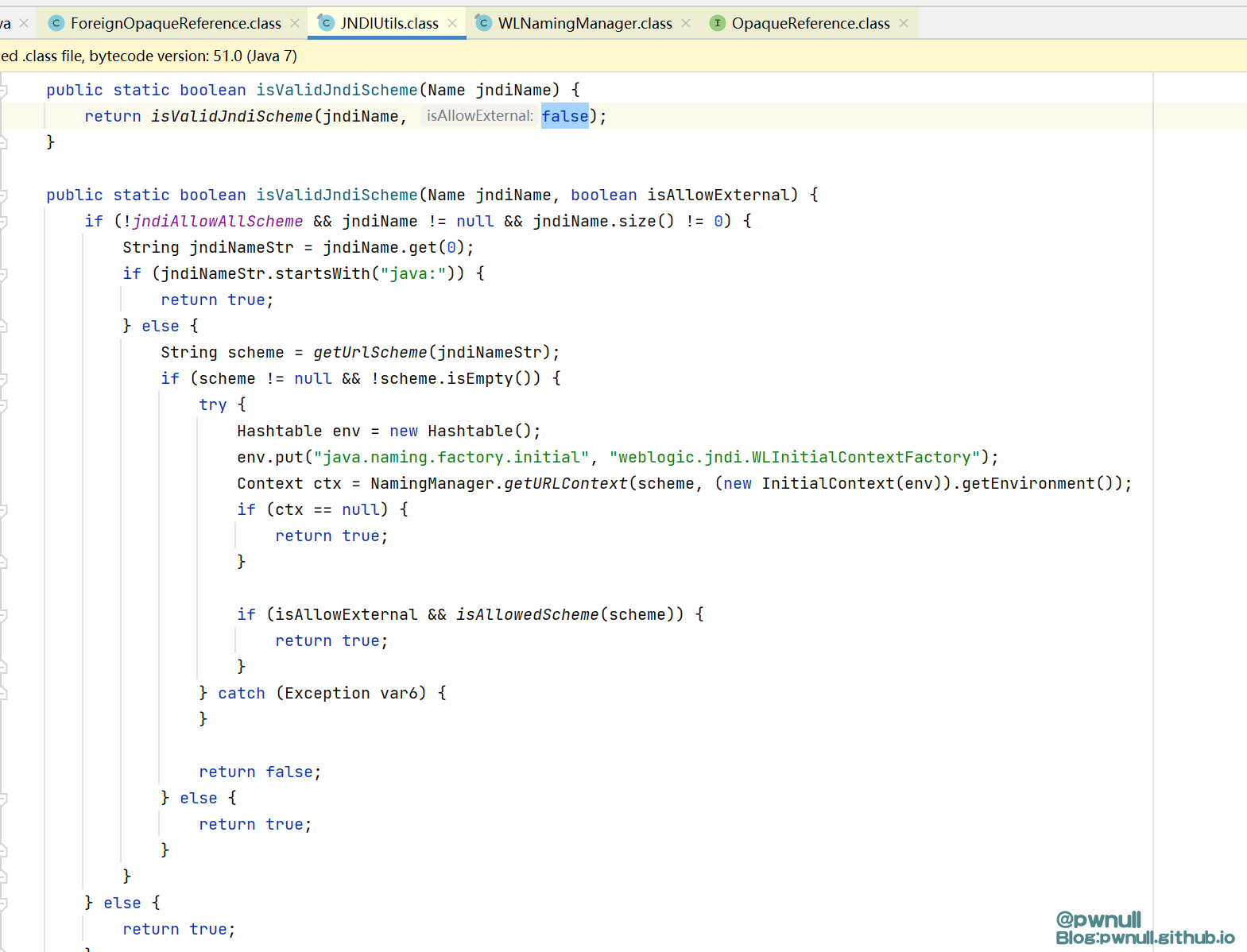Click the "weblogic.jndi.WLInitialContextFactory" string
The width and height of the screenshot is (1247, 952).
(795, 457)
